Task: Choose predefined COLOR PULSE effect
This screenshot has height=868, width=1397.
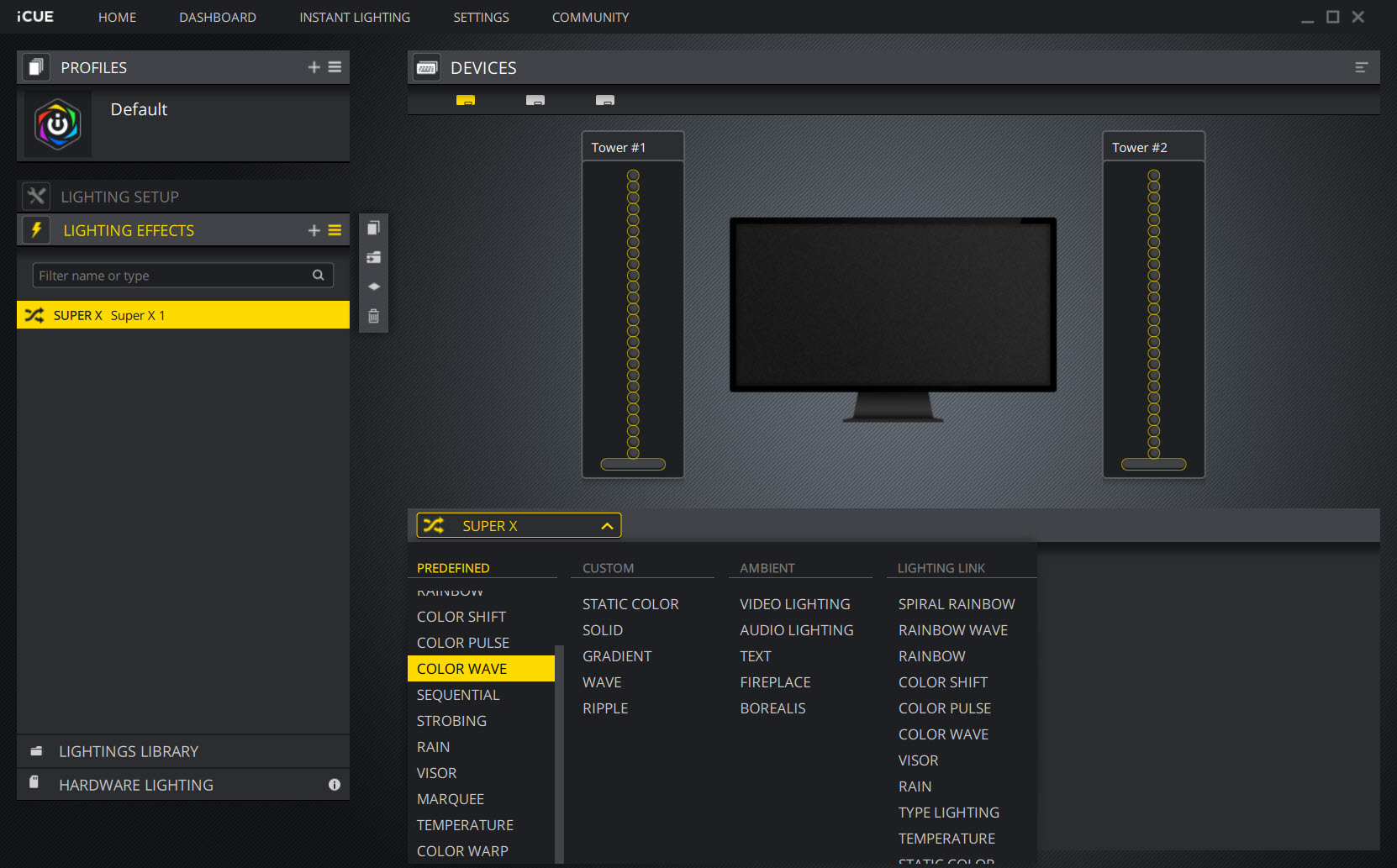Action: pos(463,643)
